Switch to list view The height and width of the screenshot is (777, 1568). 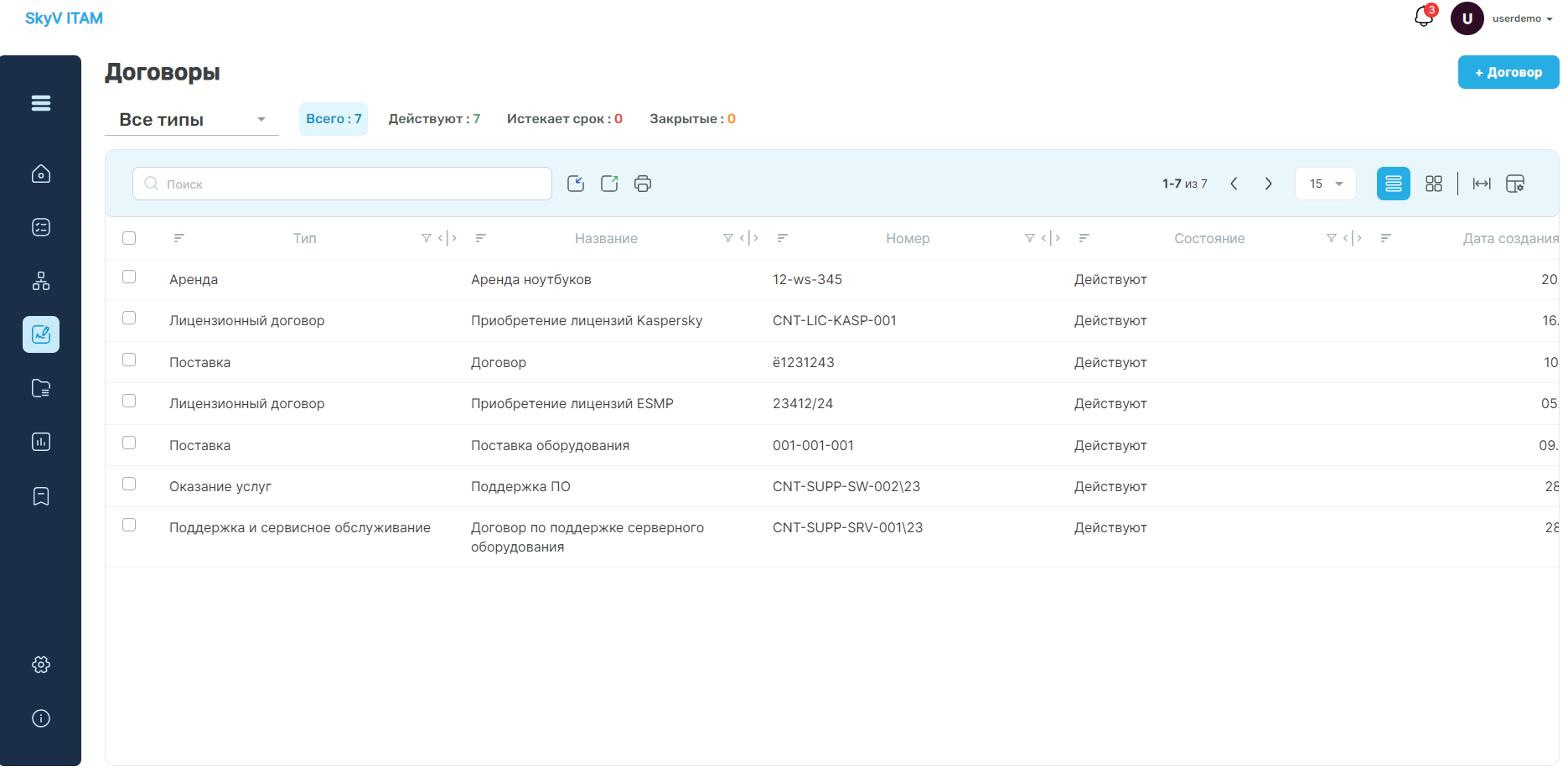[x=1394, y=184]
